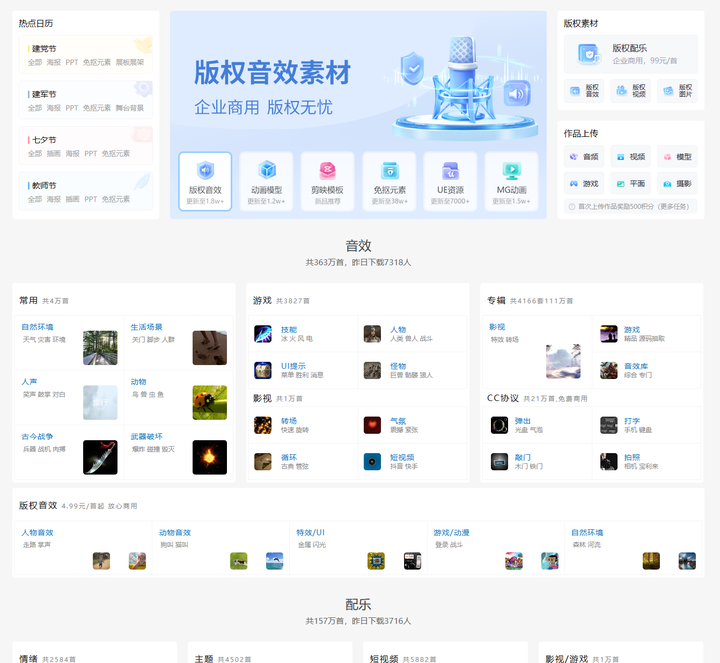
Task: Upload 模型 work
Action: (677, 157)
